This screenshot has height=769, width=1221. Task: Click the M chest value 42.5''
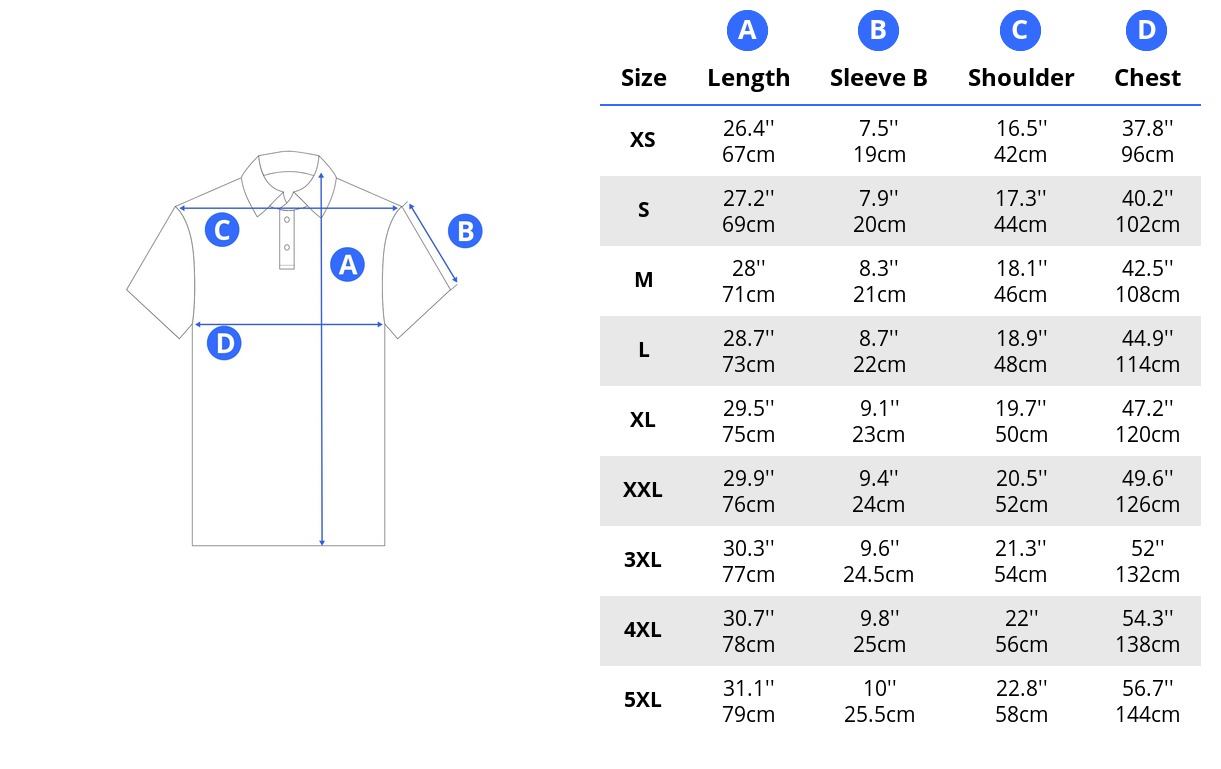(1148, 268)
